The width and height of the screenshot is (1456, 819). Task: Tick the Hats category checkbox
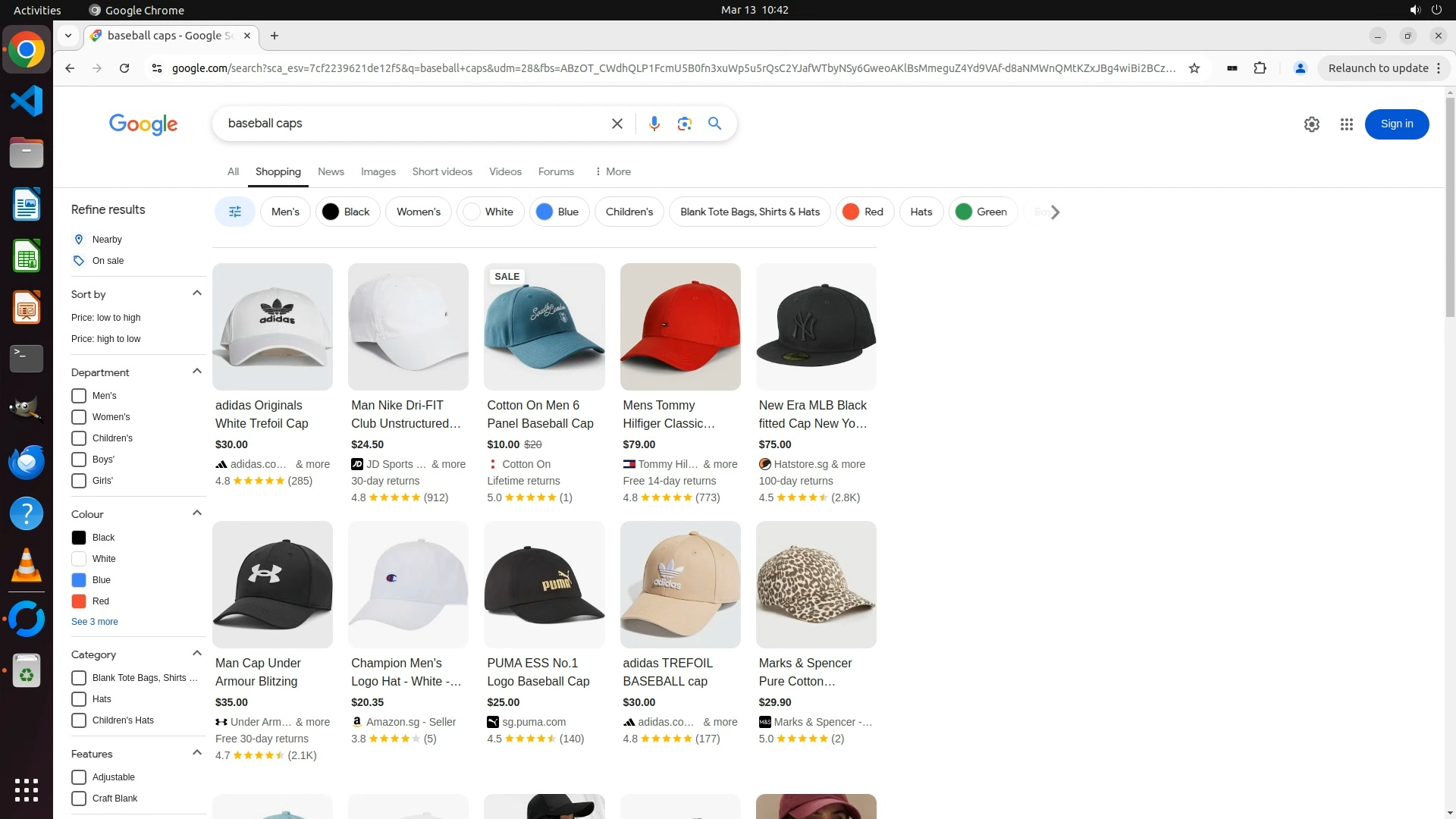tap(79, 699)
